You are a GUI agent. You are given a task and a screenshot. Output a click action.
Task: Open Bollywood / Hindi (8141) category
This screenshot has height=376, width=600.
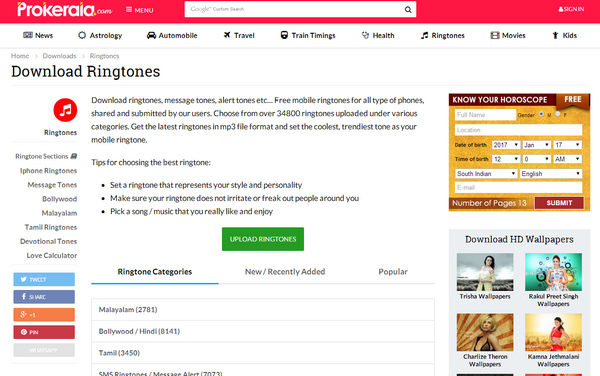pos(263,331)
